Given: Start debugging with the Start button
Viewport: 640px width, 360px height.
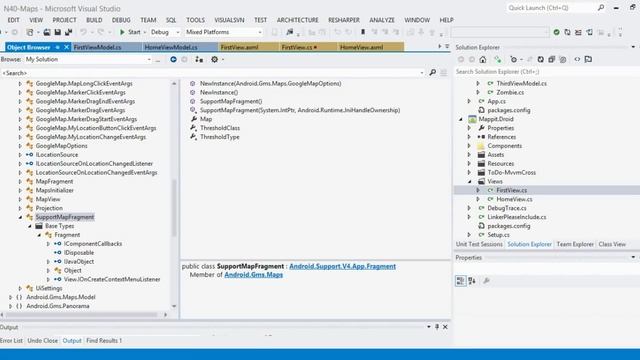Looking at the screenshot, I should (130, 32).
